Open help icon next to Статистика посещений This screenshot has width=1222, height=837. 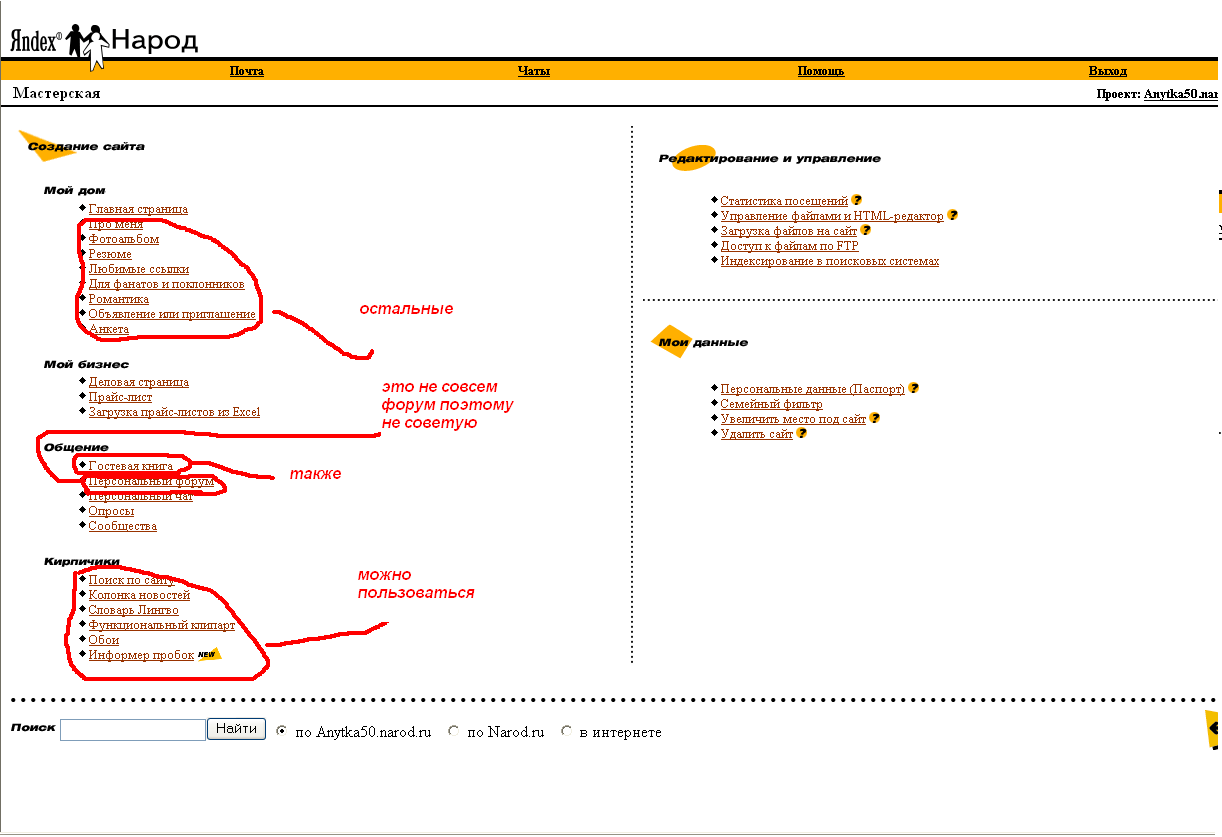tap(857, 200)
